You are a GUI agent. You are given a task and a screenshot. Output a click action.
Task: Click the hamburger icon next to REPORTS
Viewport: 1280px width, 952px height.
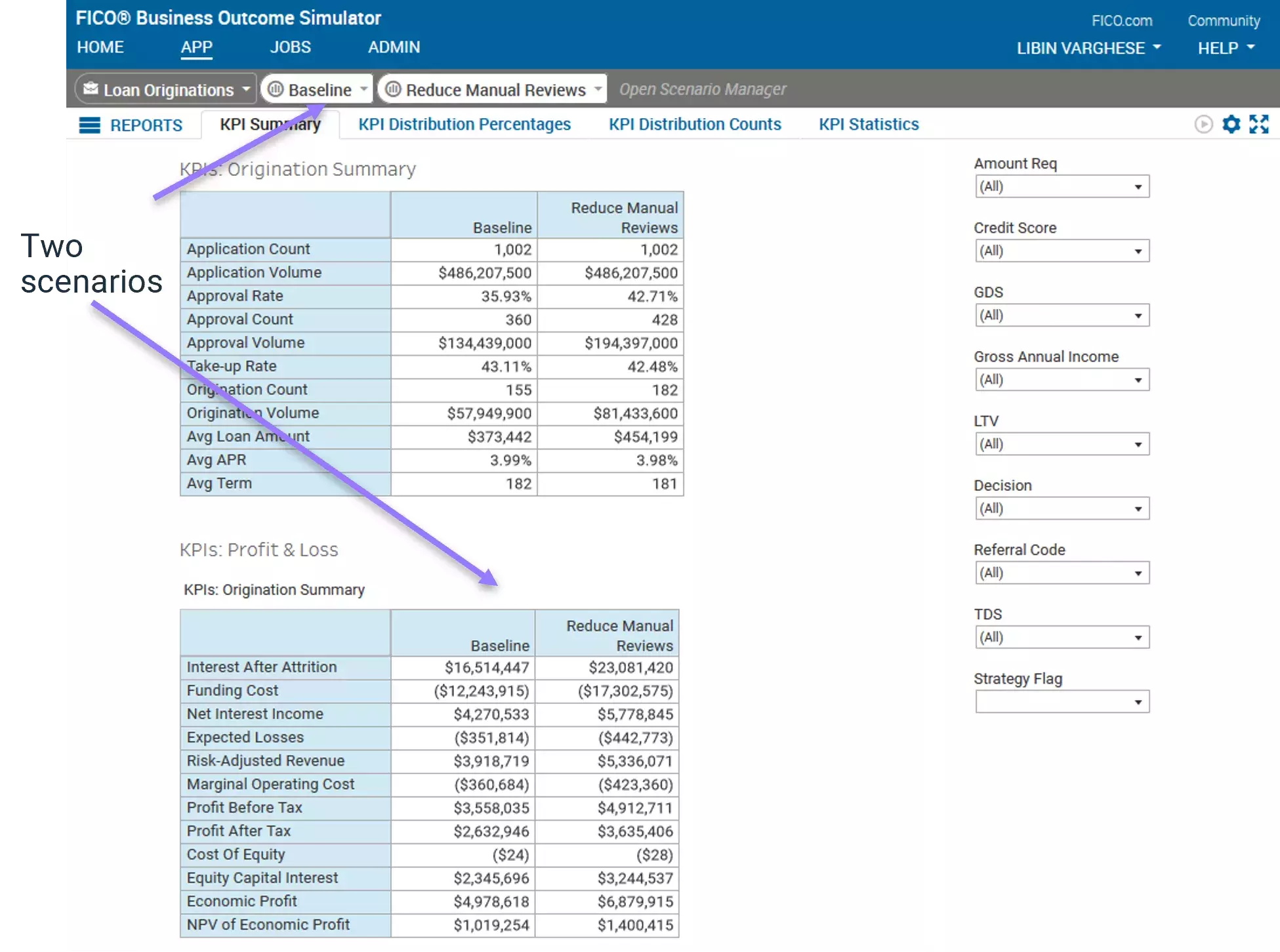(90, 125)
